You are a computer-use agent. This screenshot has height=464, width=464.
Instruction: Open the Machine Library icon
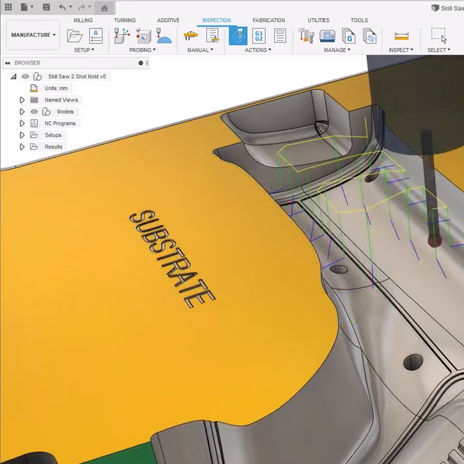point(327,36)
